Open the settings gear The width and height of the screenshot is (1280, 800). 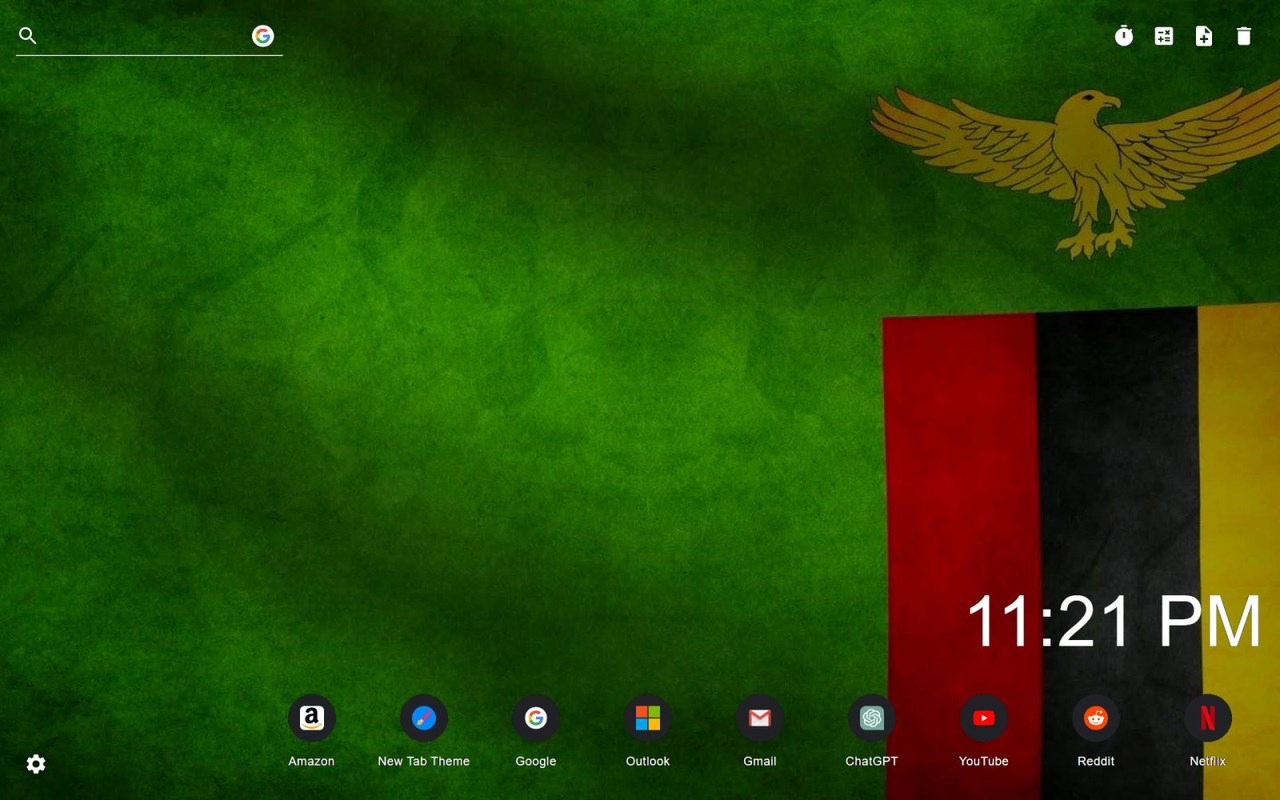point(36,764)
